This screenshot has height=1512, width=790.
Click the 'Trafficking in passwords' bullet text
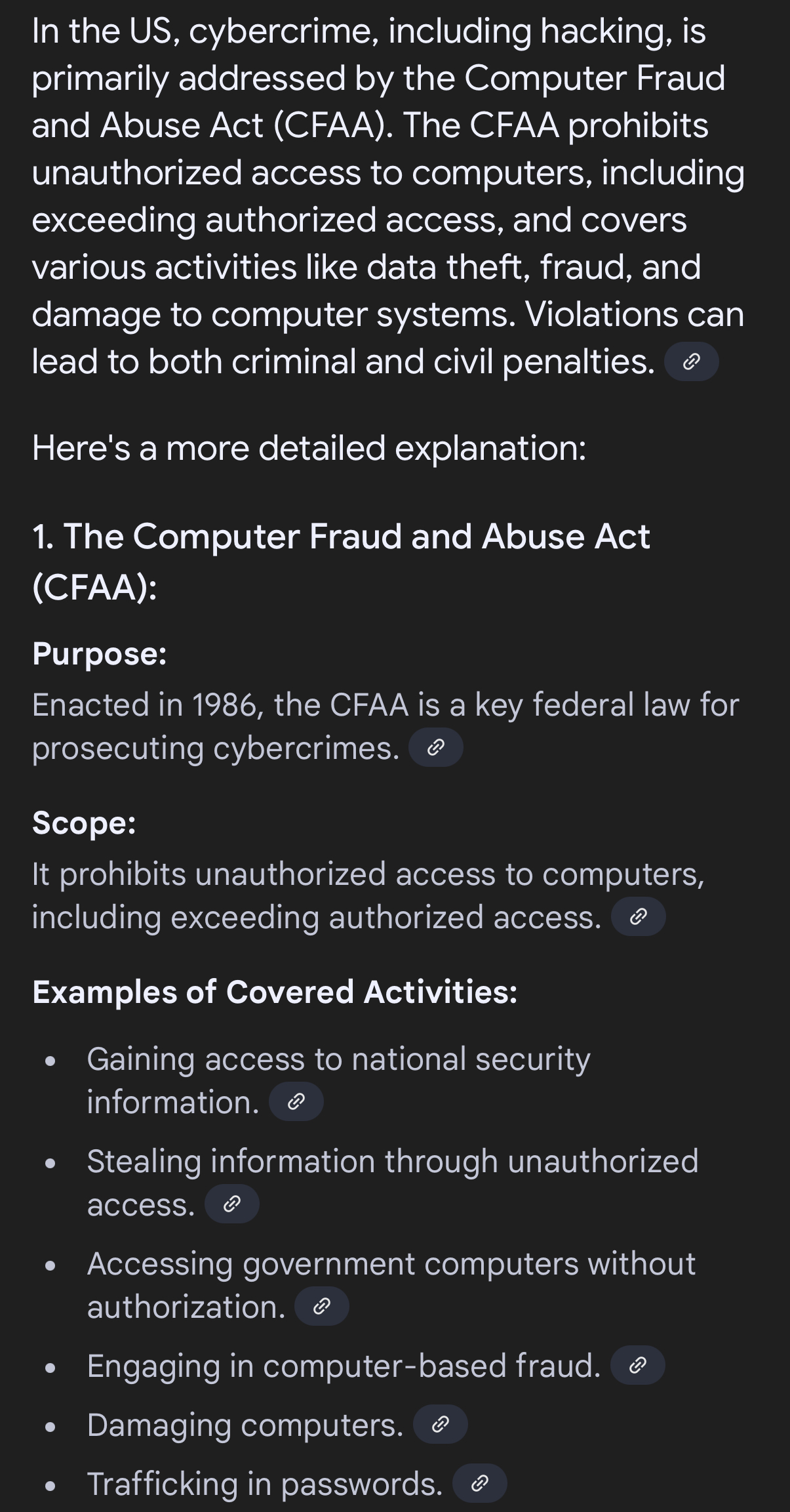[265, 1484]
